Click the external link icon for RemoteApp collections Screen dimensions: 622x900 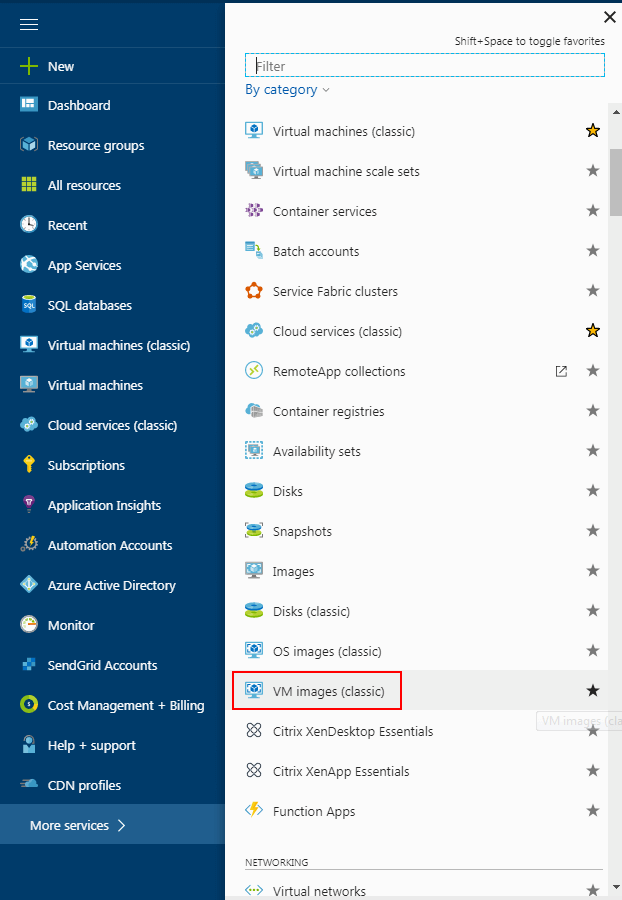561,371
